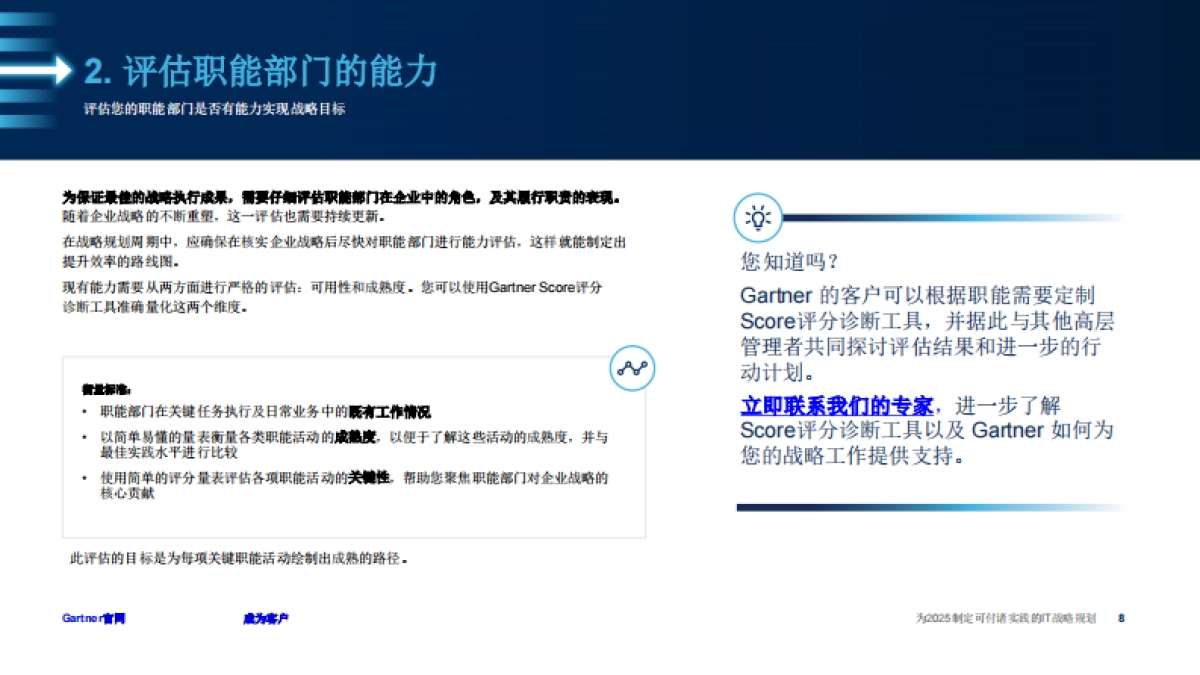This screenshot has height=675, width=1200.
Task: Select the node graph symbol inside the circle
Action: (x=631, y=369)
